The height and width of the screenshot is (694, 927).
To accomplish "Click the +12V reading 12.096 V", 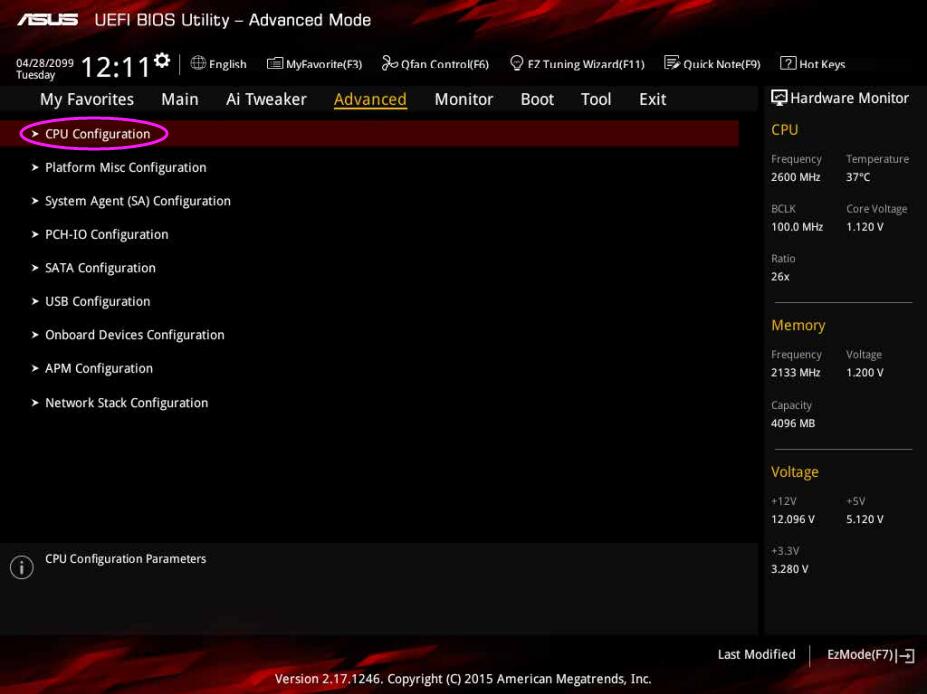I will [x=793, y=519].
